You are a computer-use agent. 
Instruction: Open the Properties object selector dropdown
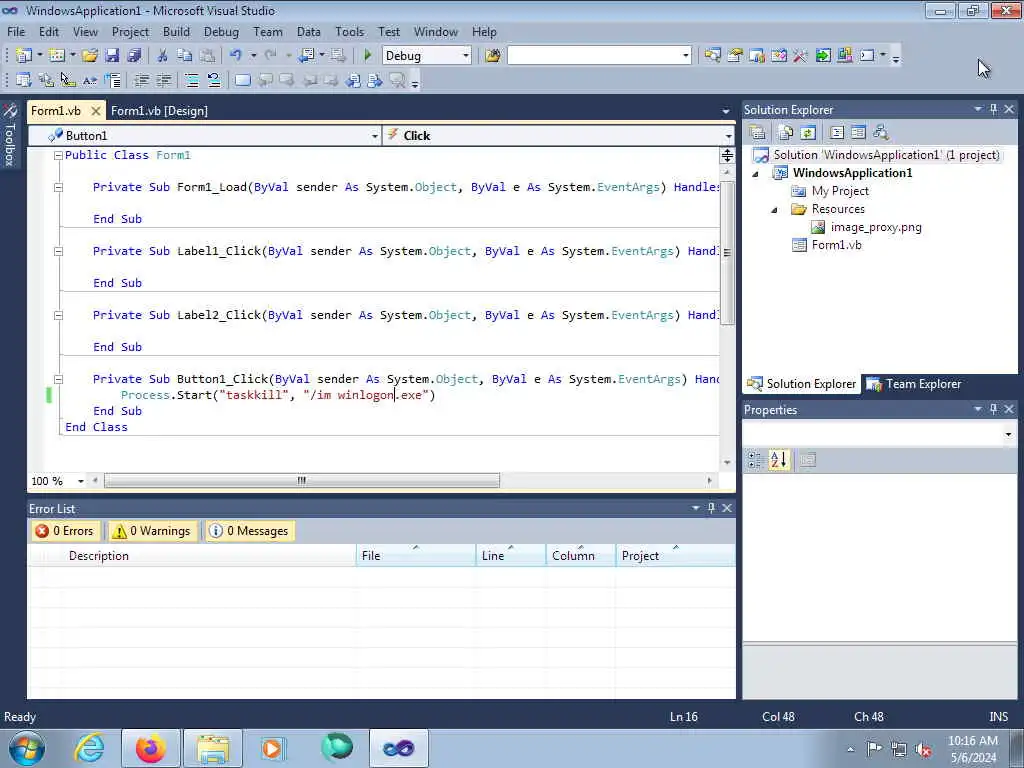tap(1008, 434)
